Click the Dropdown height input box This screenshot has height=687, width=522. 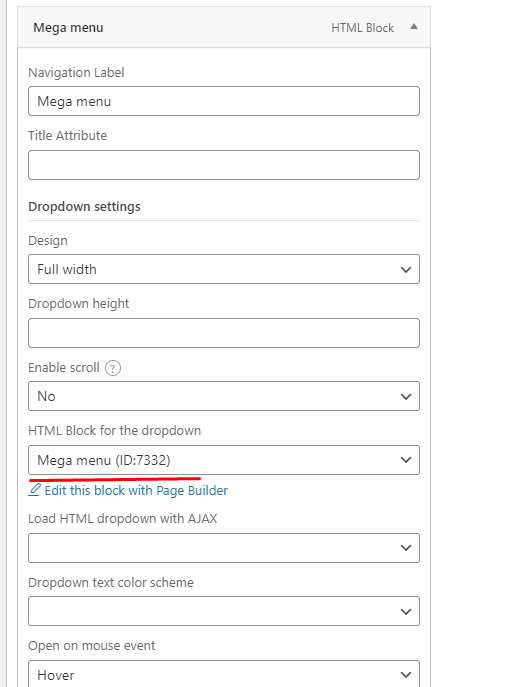[x=224, y=333]
